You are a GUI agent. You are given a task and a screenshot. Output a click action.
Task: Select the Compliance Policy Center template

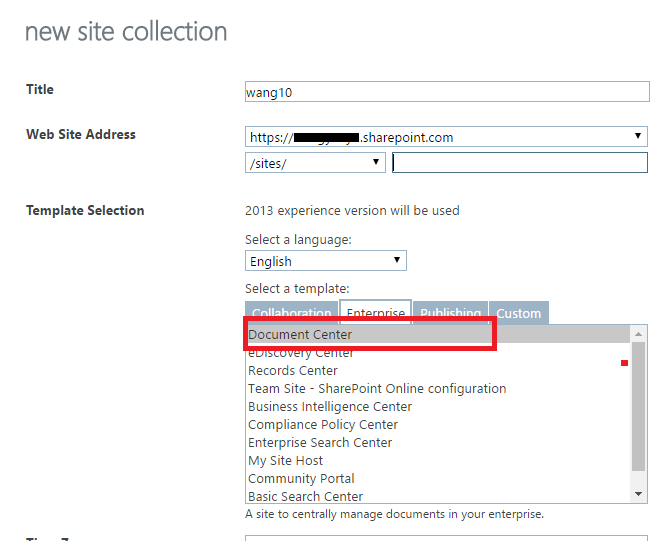[x=438, y=425]
